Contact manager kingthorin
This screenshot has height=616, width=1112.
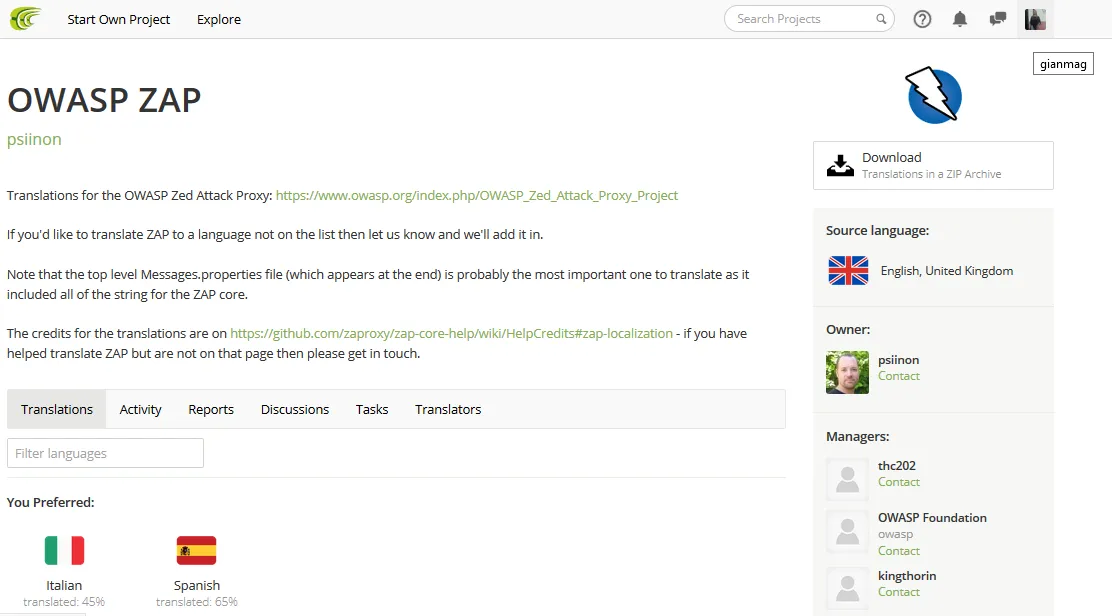pos(899,592)
